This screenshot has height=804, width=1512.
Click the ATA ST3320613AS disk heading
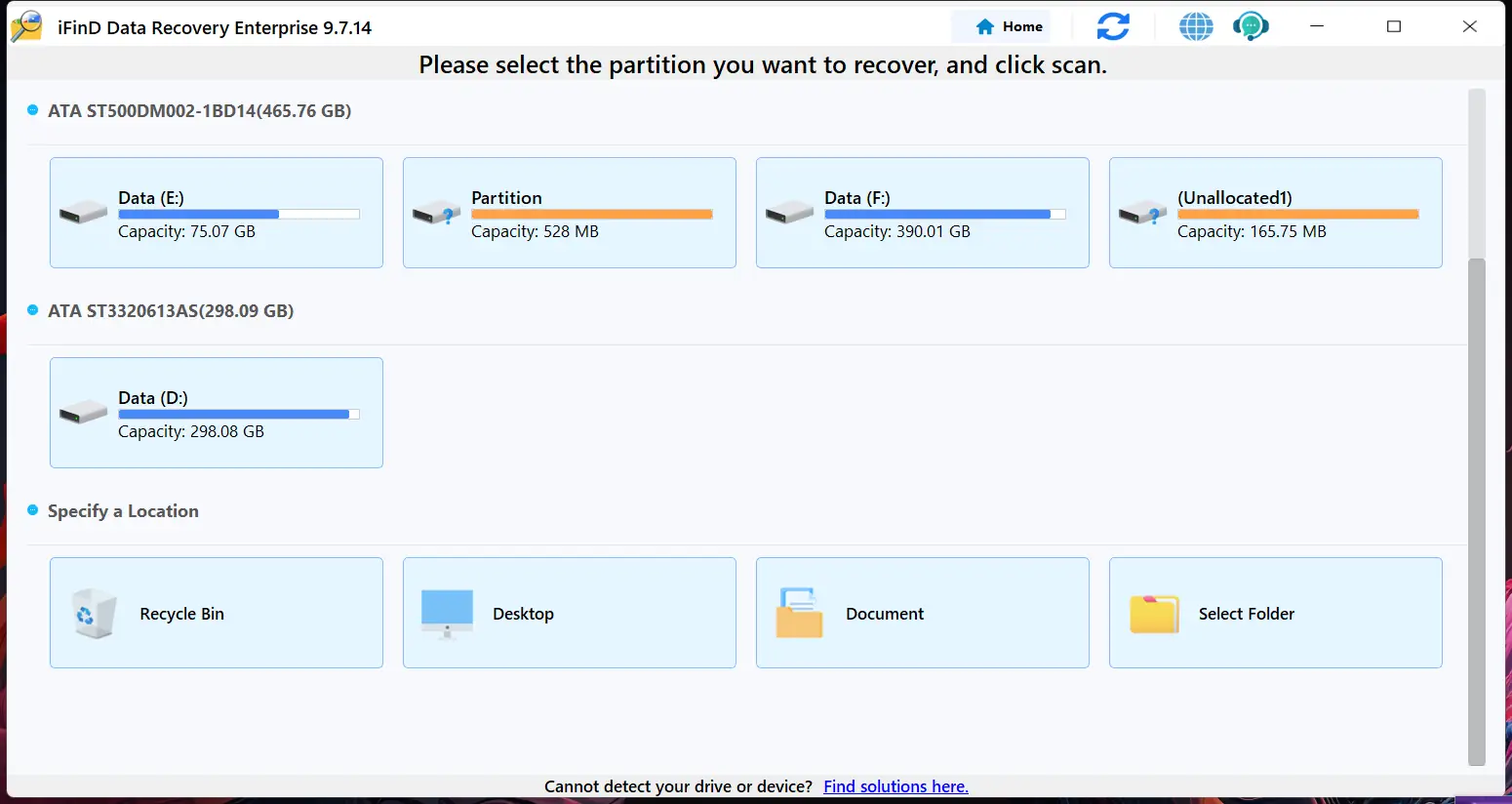coord(171,311)
